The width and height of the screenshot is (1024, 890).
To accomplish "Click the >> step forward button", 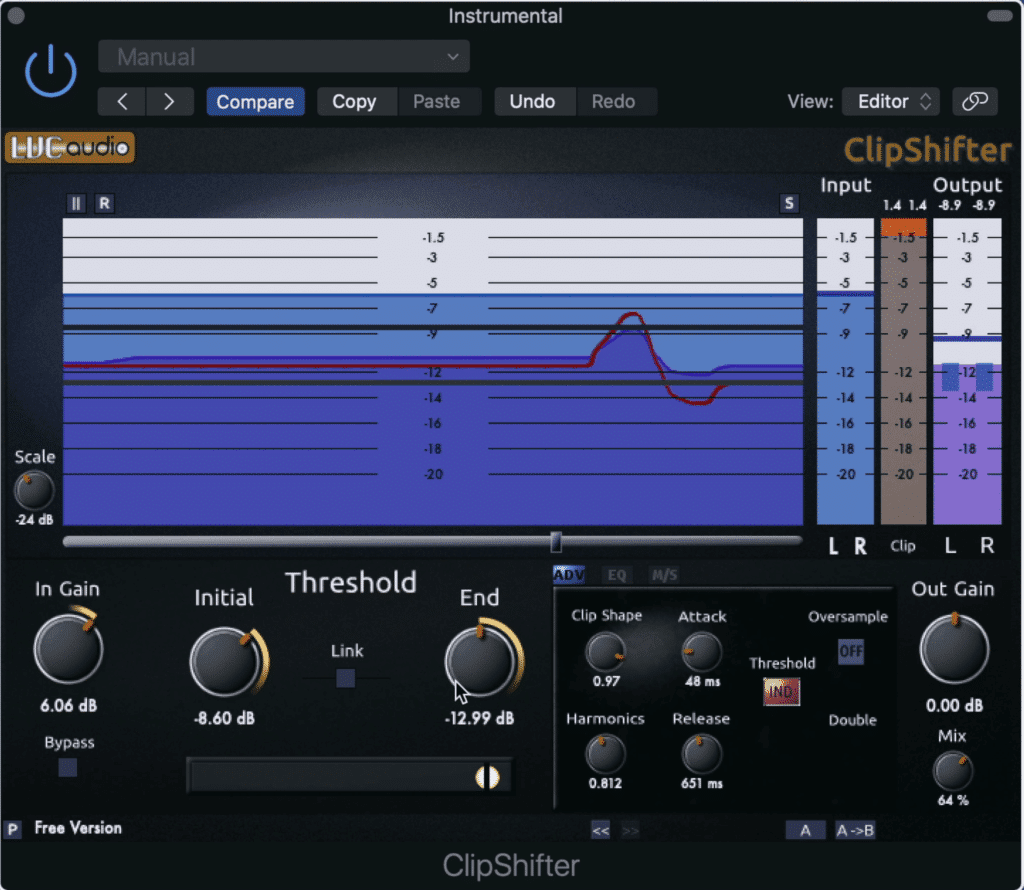I will 630,831.
